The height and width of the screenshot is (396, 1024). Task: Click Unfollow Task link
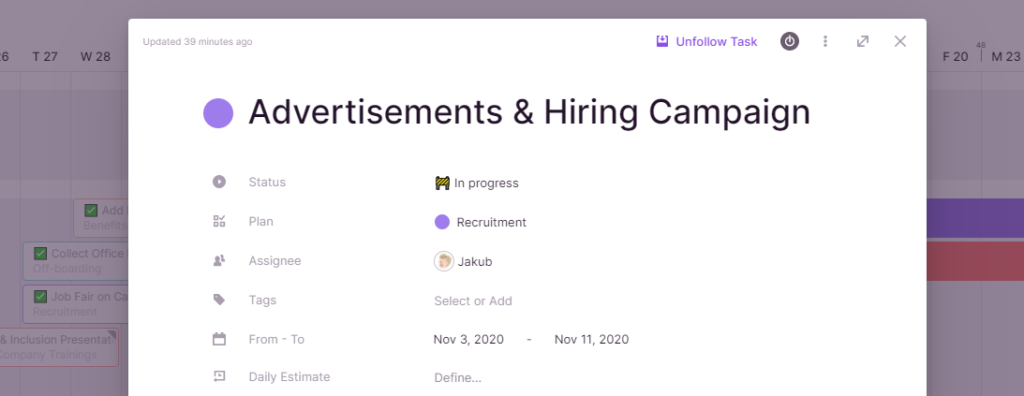coord(707,42)
